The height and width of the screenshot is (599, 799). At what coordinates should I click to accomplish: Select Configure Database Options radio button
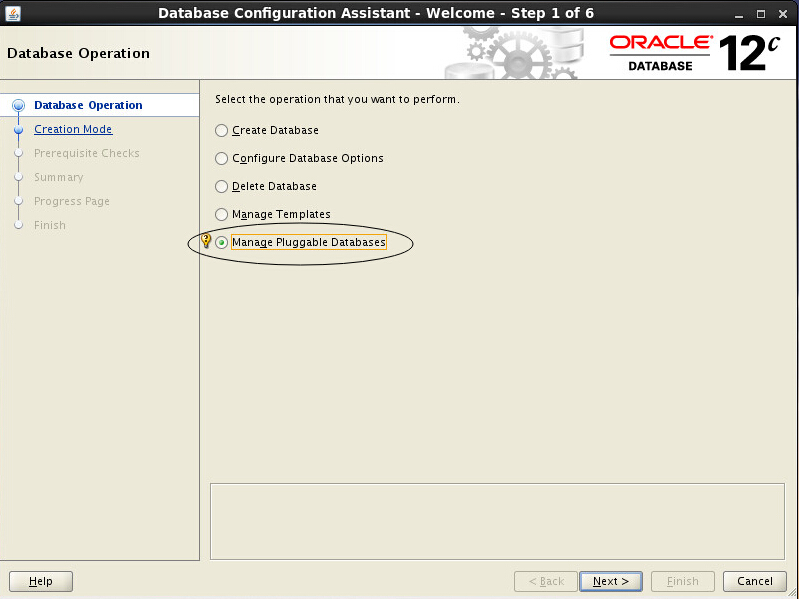[221, 158]
